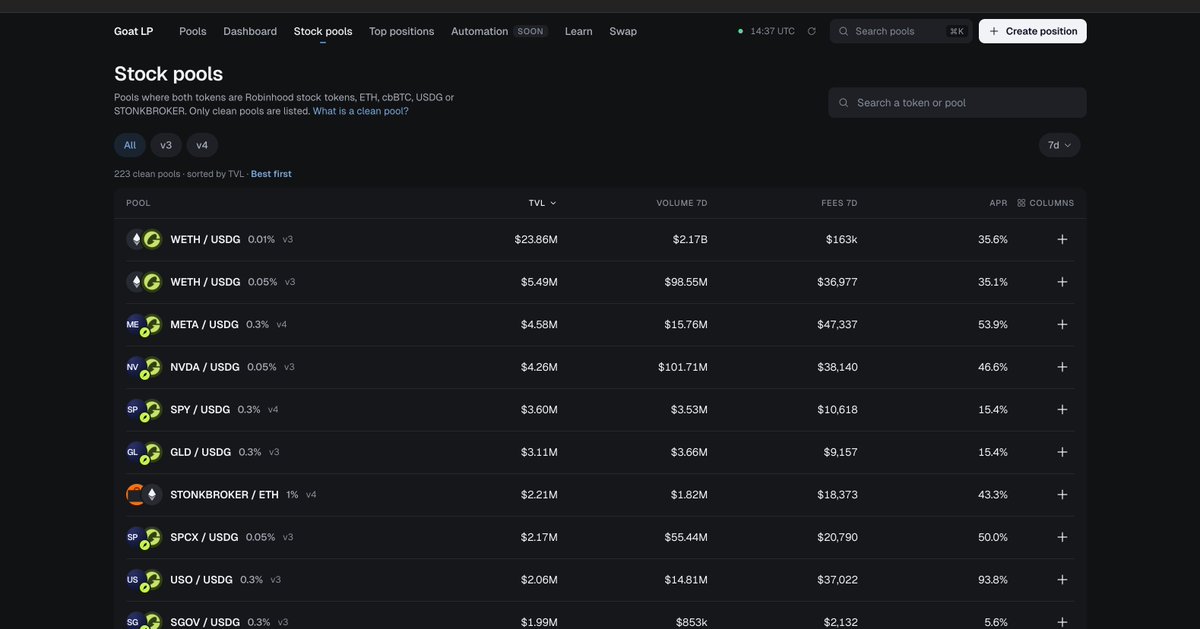Screen dimensions: 1200x629
Task: Sort by FEES 7D column header
Action: click(x=839, y=203)
